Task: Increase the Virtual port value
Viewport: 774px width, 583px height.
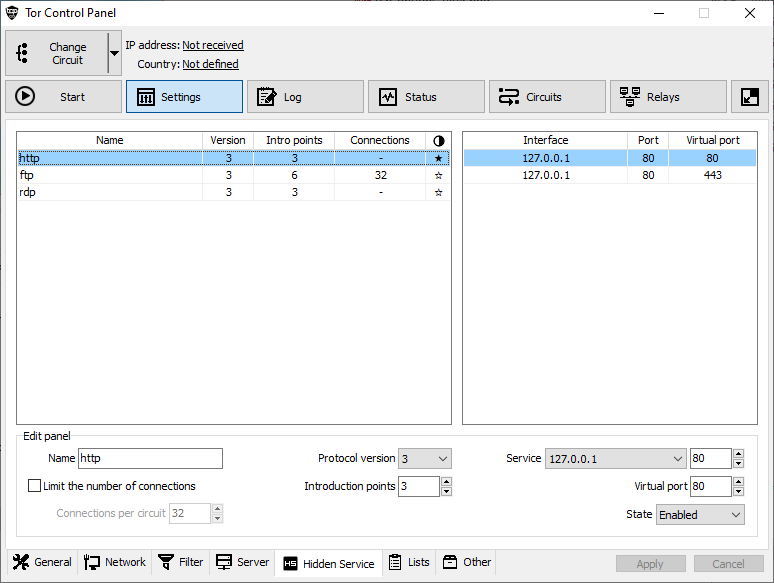Action: [x=738, y=481]
